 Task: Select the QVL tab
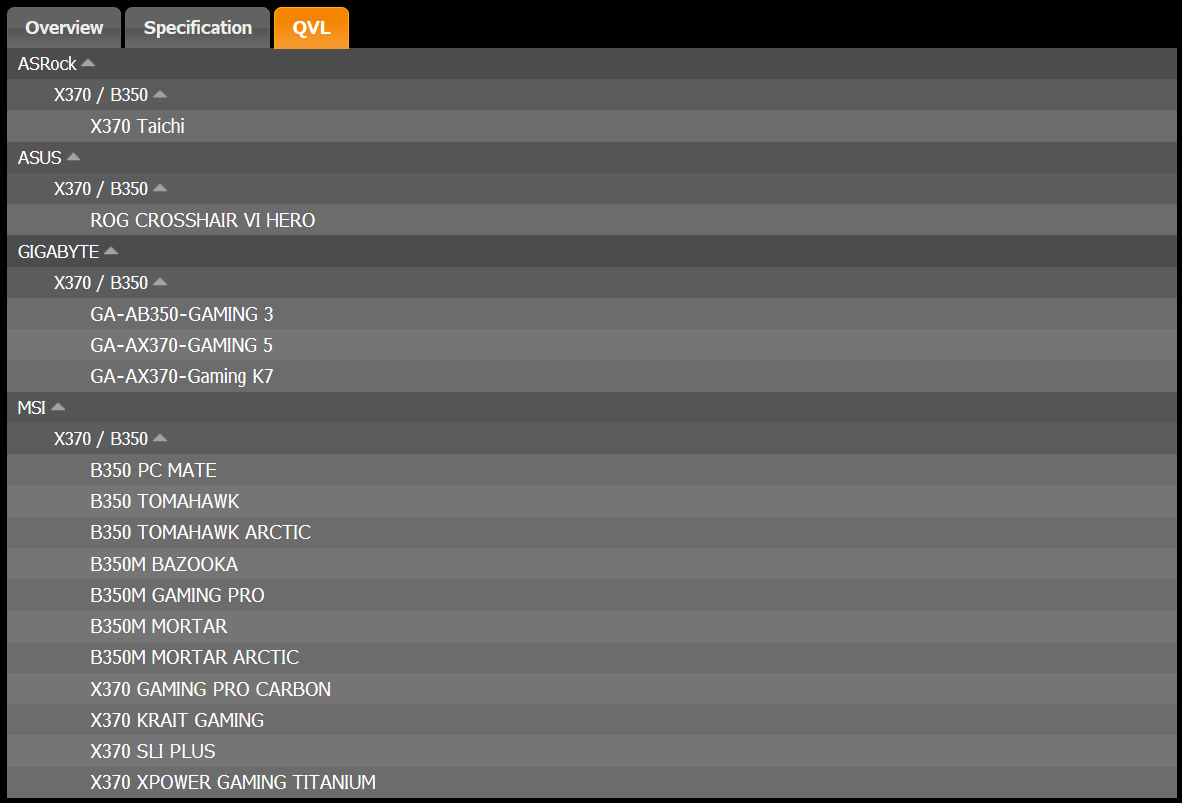(311, 28)
